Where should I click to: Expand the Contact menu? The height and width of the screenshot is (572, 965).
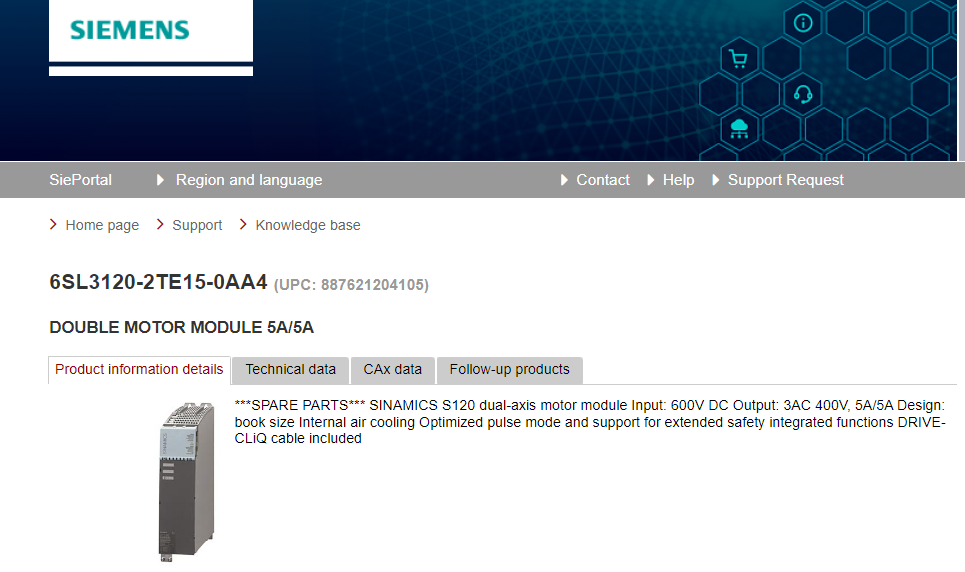click(602, 180)
